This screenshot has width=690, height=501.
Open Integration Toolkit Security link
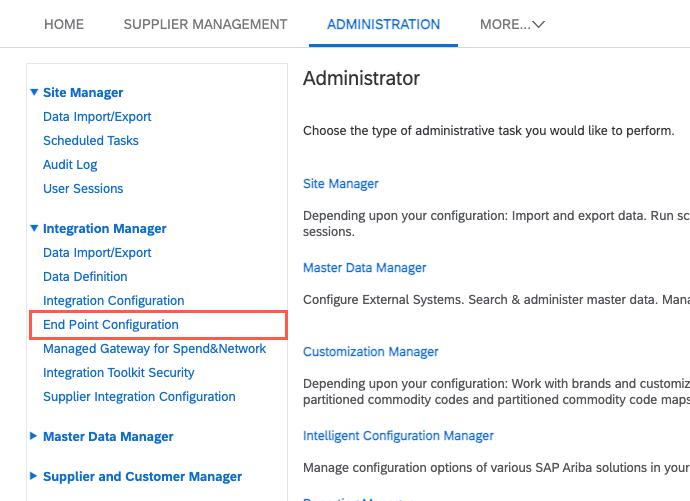118,373
